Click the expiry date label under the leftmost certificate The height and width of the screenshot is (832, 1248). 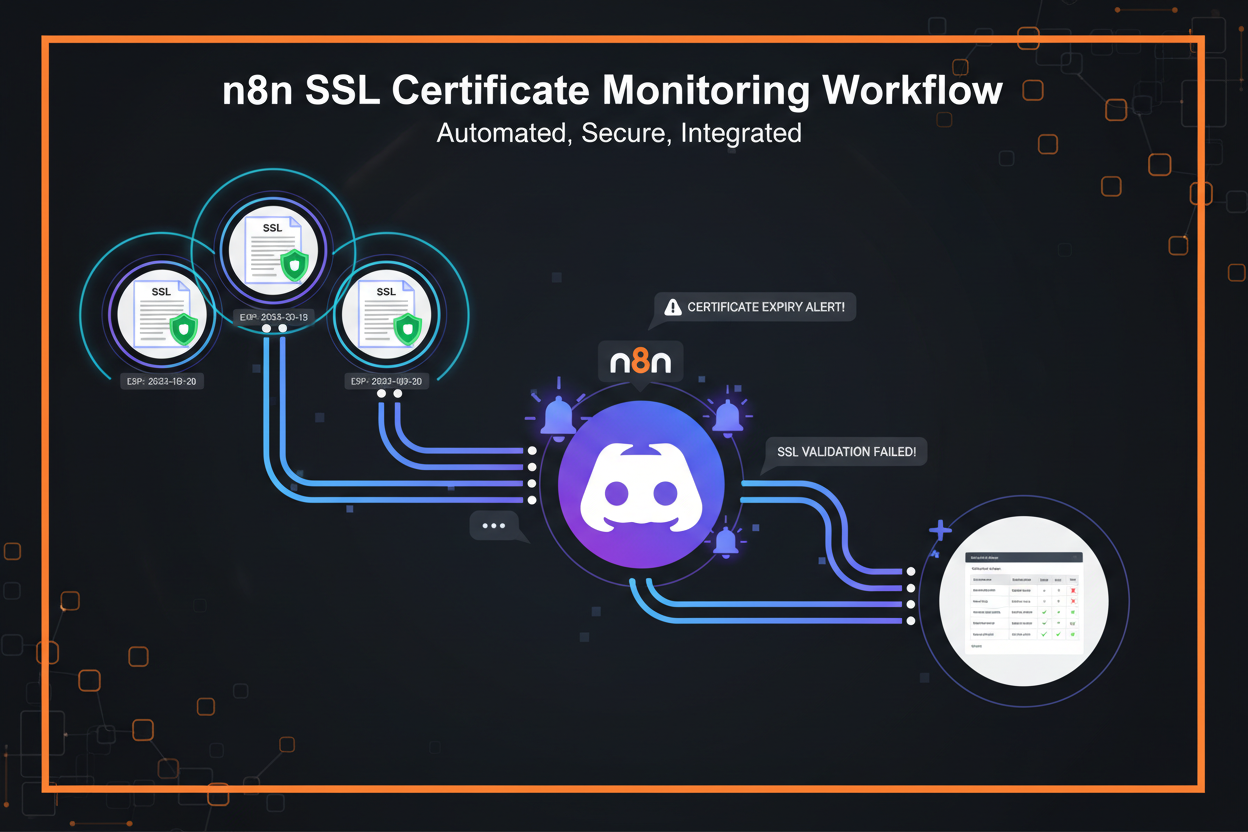[161, 381]
